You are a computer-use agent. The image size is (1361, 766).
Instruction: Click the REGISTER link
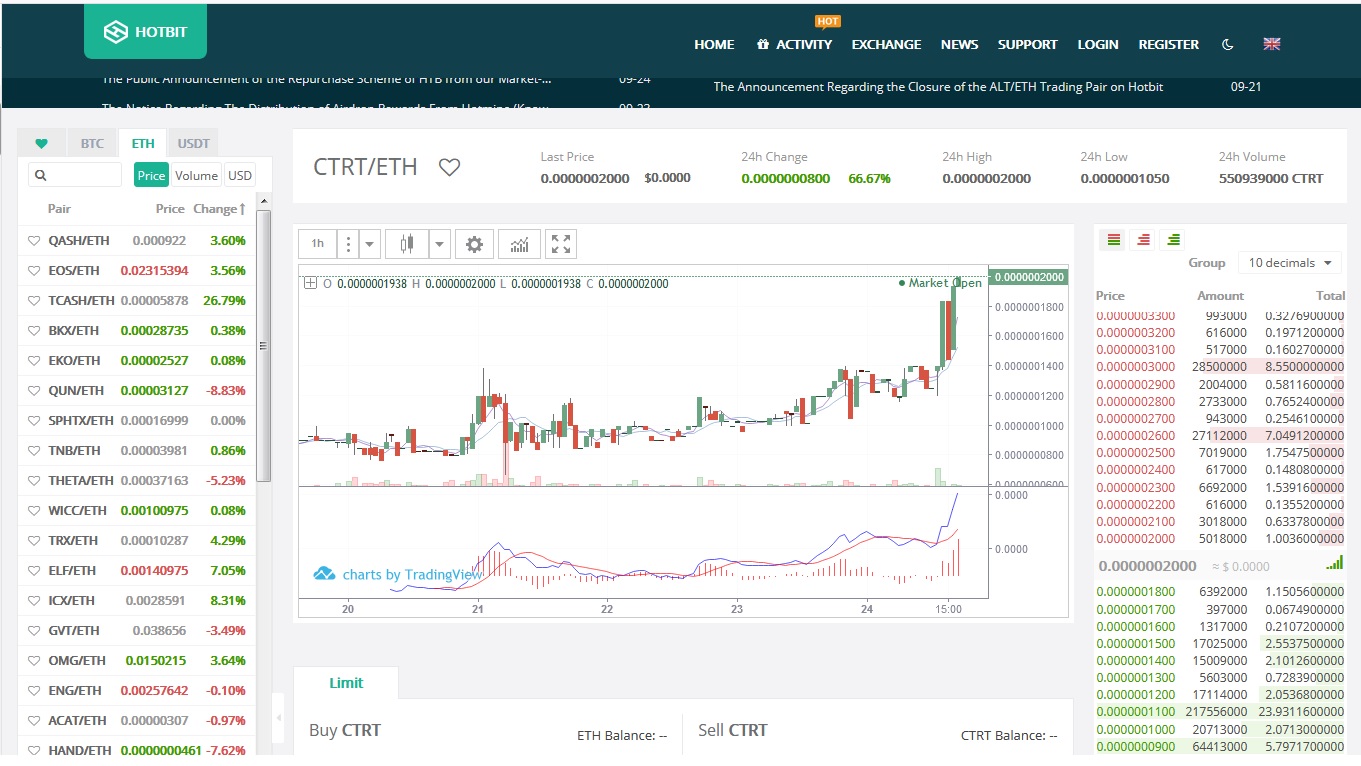click(x=1168, y=44)
